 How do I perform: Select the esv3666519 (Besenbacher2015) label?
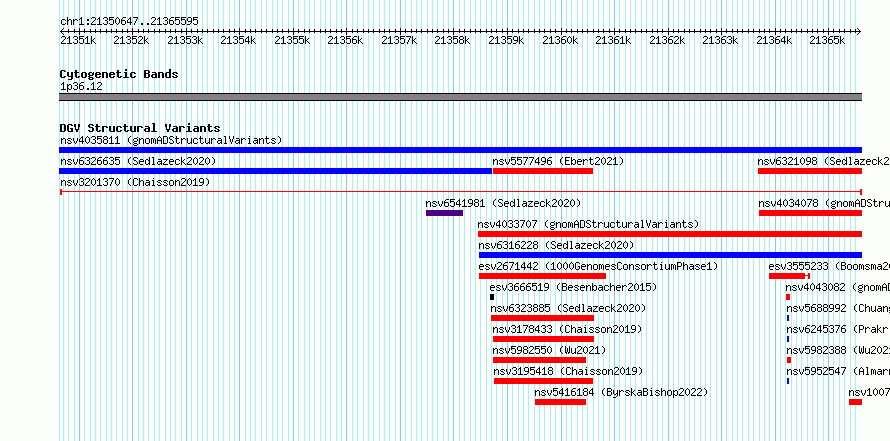[x=573, y=287]
